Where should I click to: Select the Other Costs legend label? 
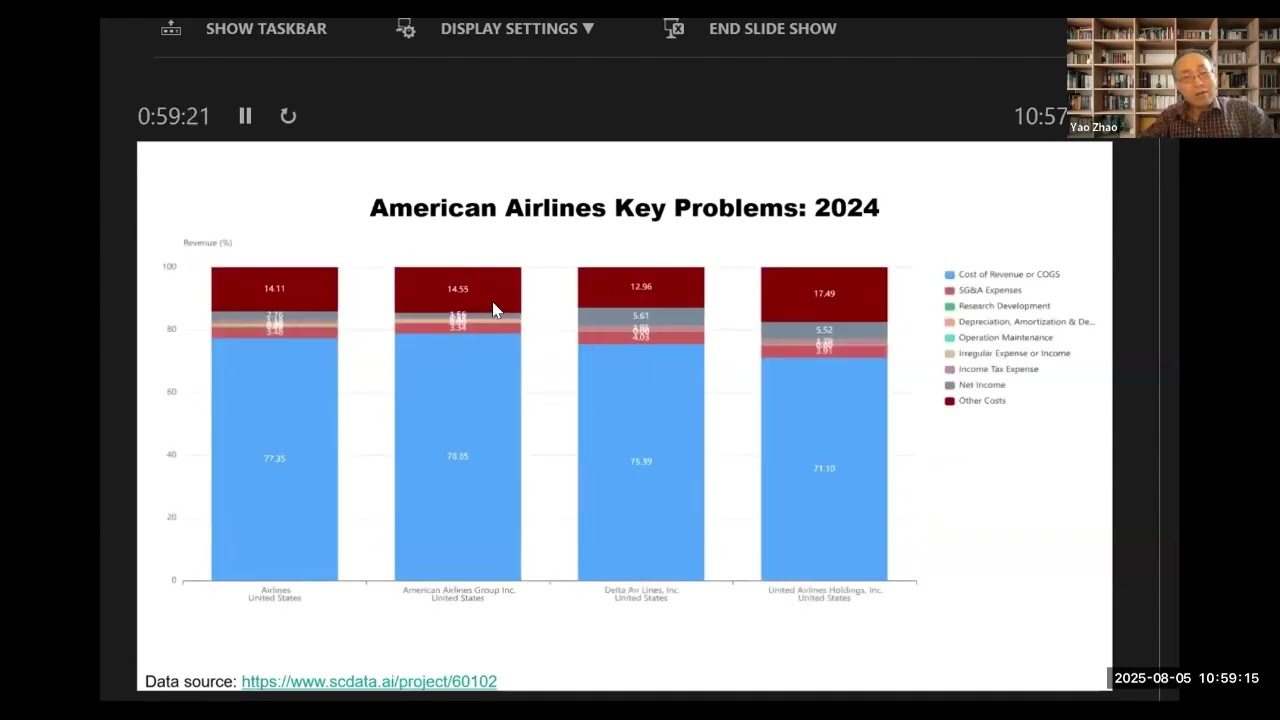click(982, 401)
